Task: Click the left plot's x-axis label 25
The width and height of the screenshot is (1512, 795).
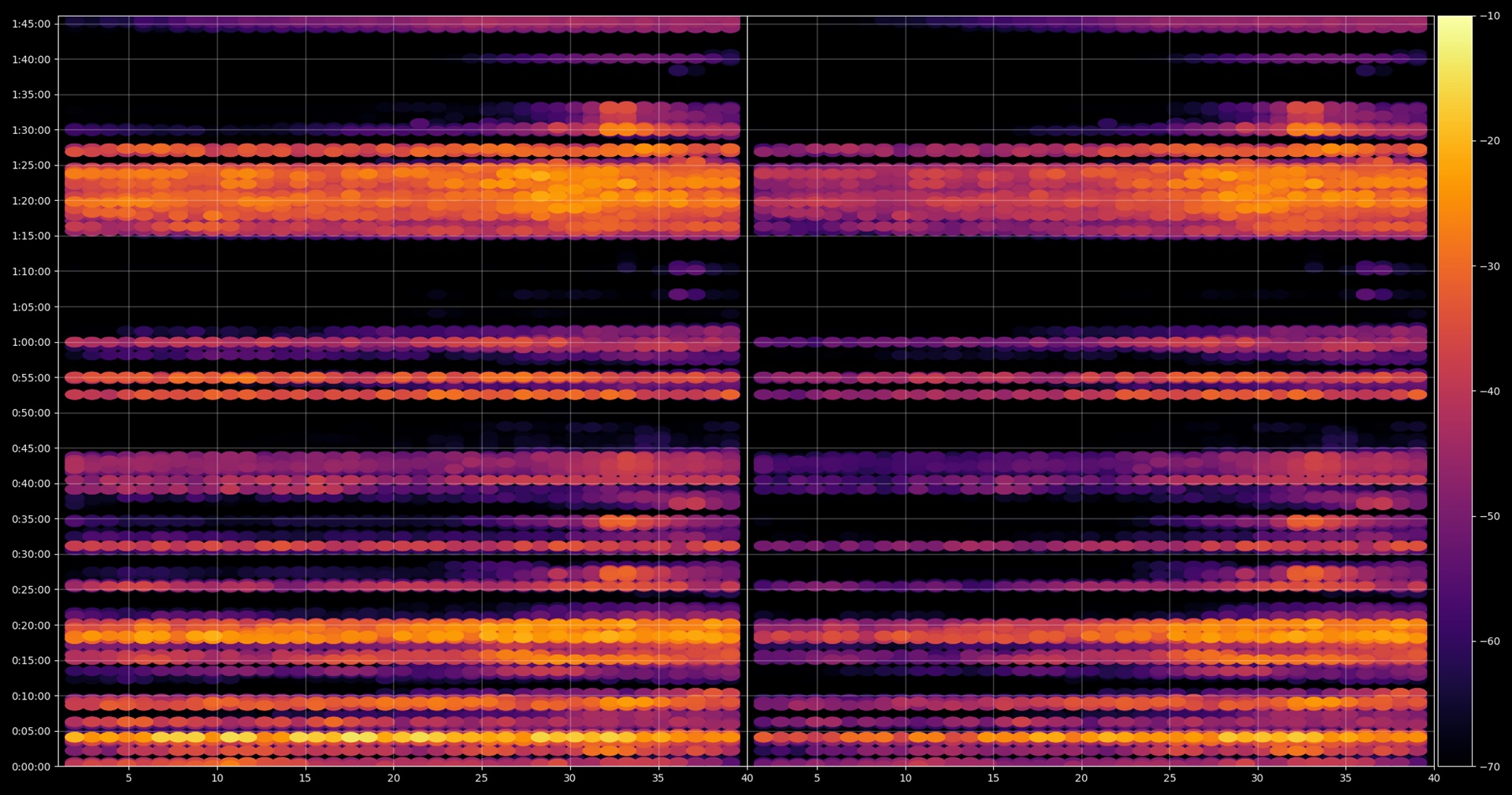Action: click(x=481, y=778)
